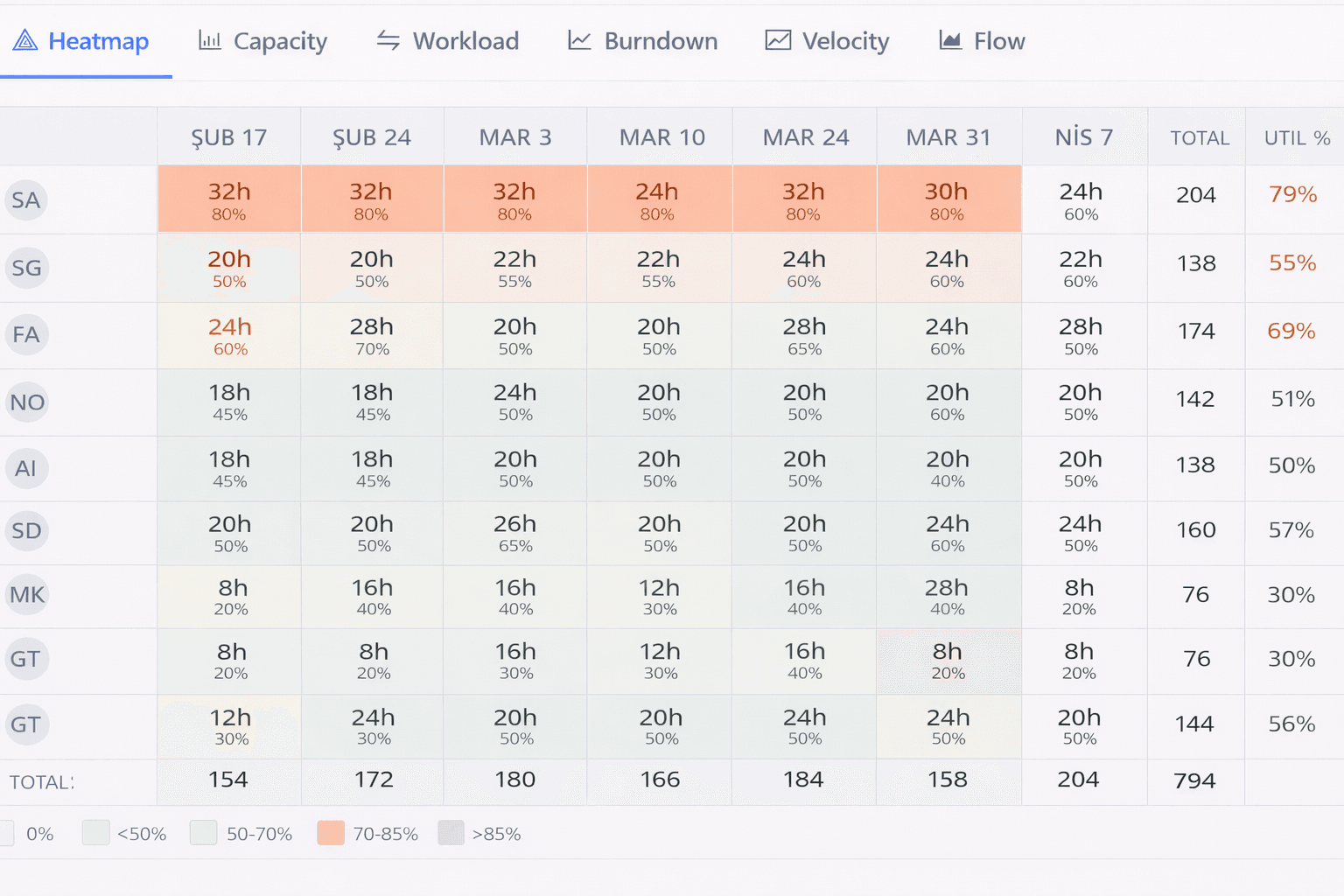Click the 70-85% legend color swatch
The image size is (1344, 896).
pos(331,833)
